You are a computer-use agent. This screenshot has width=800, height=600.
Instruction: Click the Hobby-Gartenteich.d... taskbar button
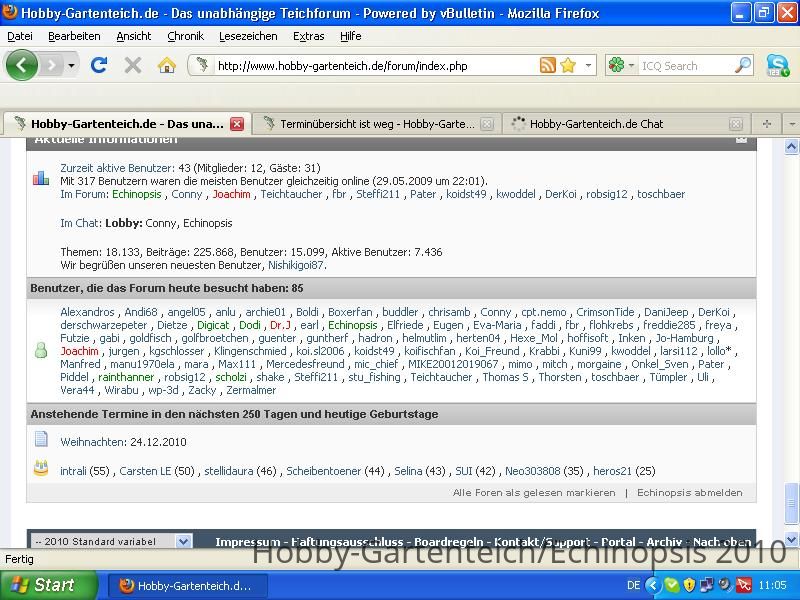coord(187,586)
